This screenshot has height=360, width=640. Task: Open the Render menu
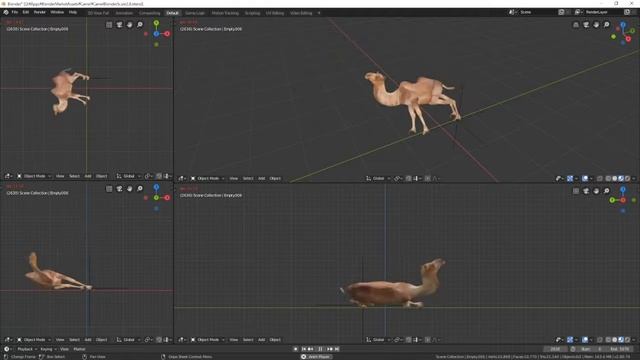click(40, 13)
